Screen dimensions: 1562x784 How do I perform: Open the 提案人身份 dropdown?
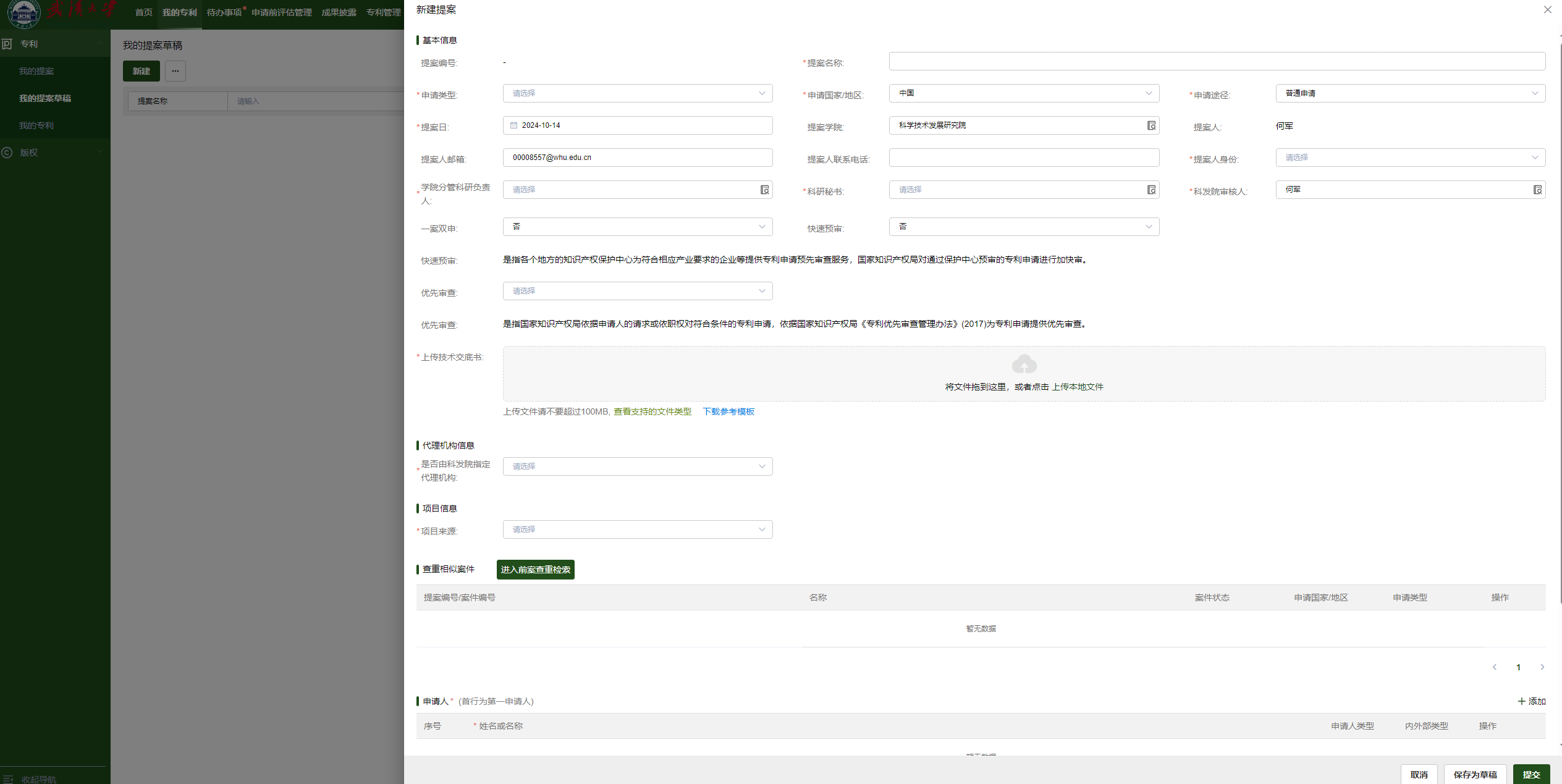tap(1411, 158)
